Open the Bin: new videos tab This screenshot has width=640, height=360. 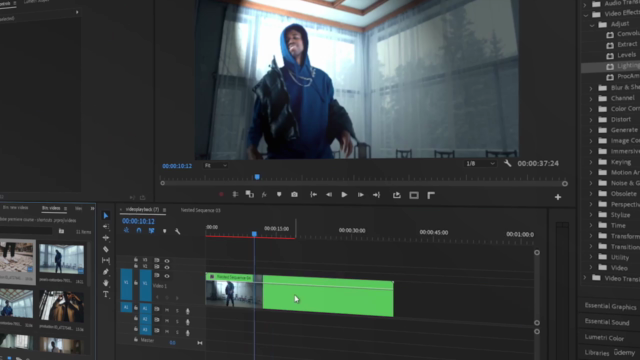pyautogui.click(x=16, y=208)
